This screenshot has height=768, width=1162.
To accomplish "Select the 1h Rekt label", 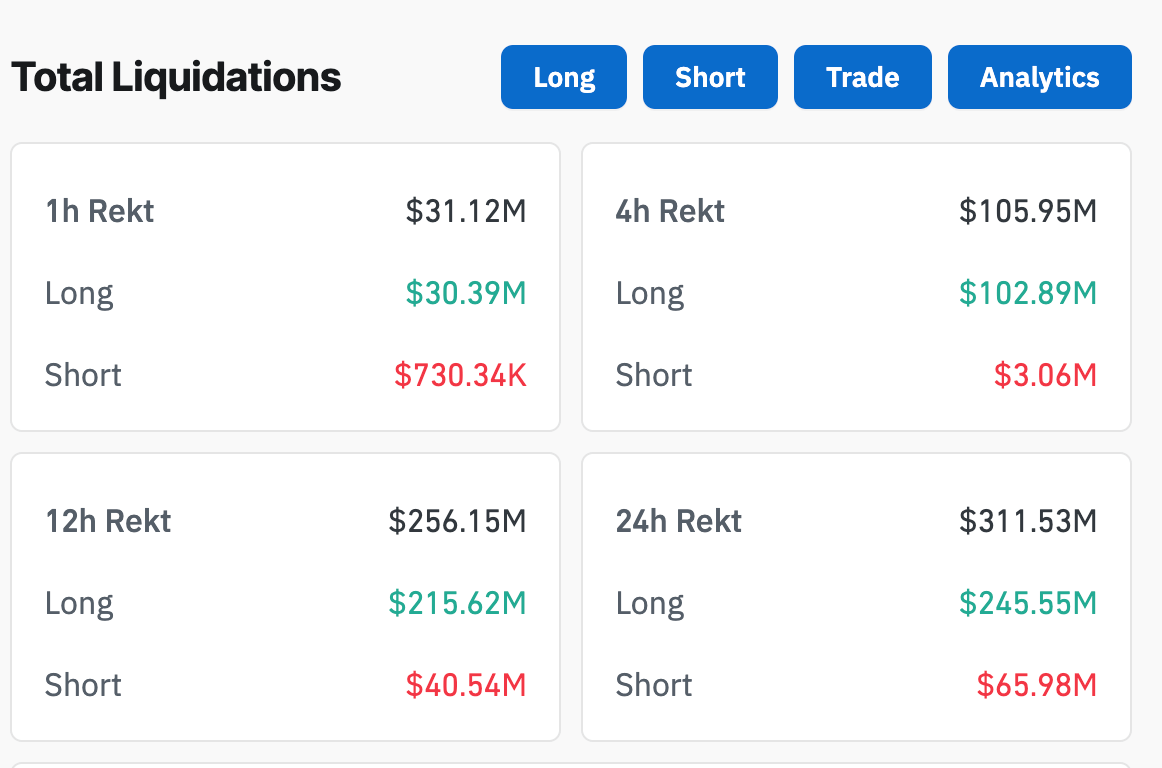I will 100,211.
